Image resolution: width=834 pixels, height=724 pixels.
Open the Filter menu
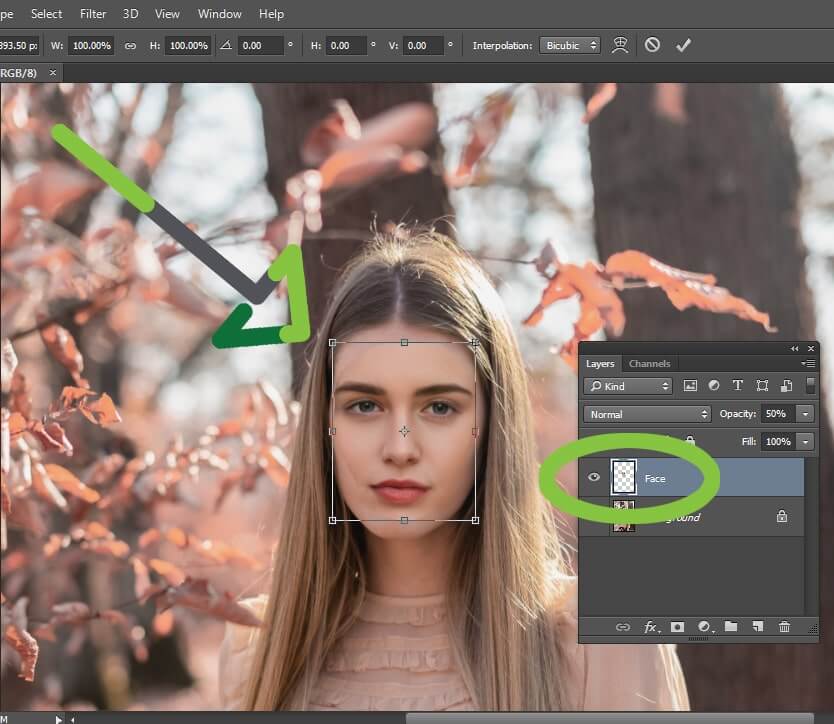[x=92, y=14]
